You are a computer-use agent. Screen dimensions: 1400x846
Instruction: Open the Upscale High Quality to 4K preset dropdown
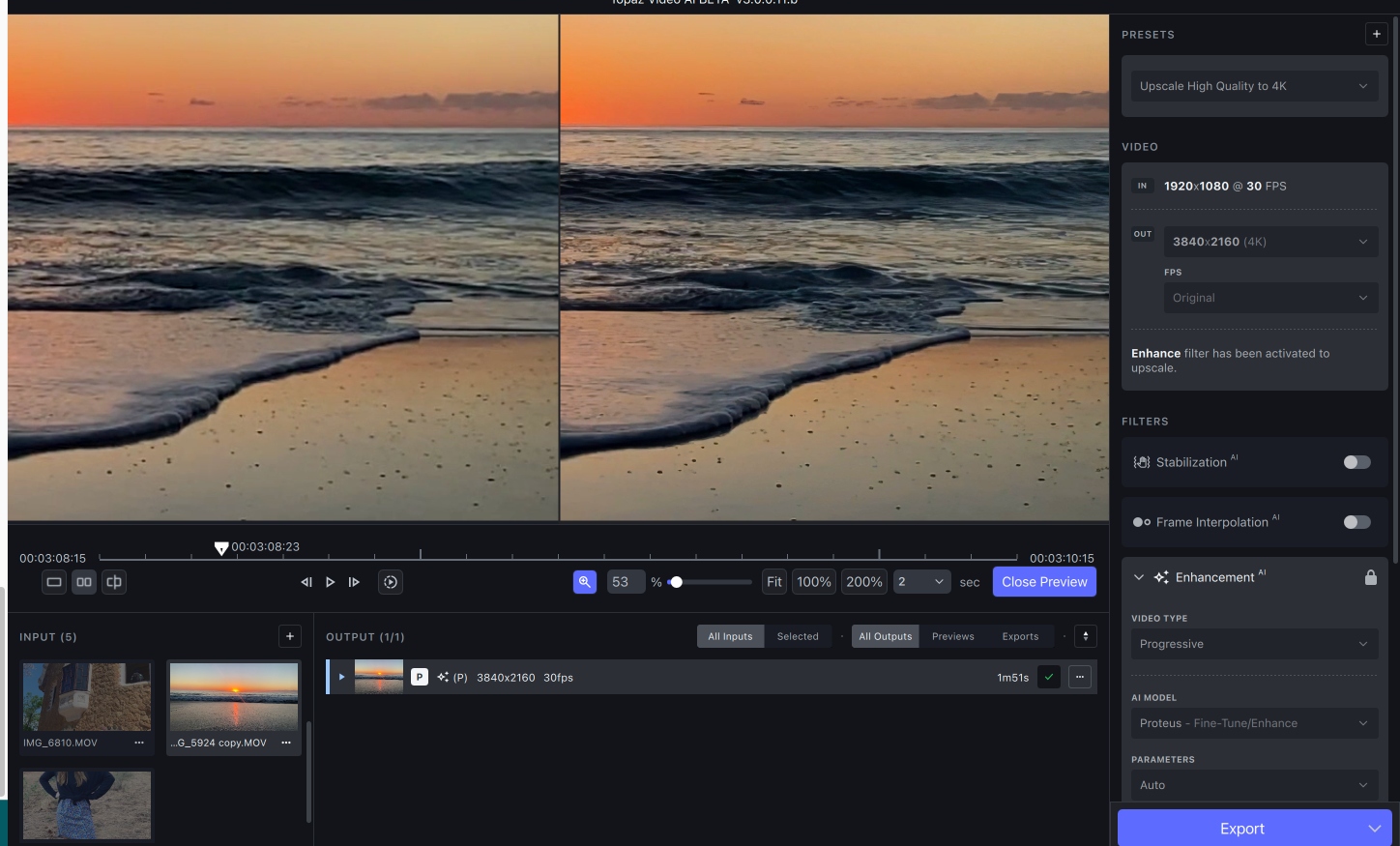1254,86
